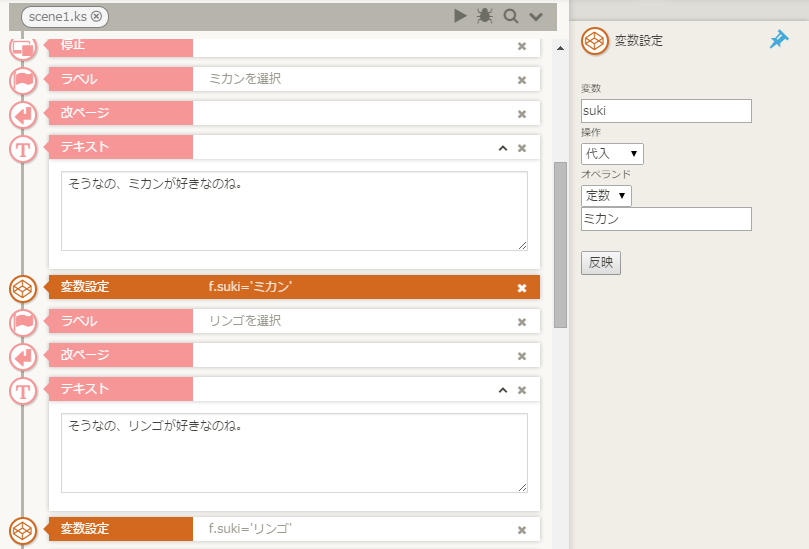Click the 反映 button

pos(601,263)
